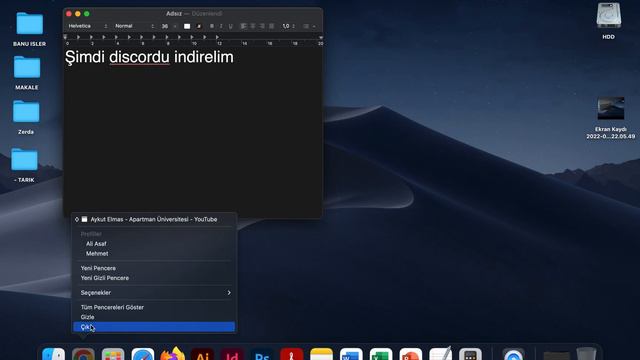Center-align text in TextEdit
The height and width of the screenshot is (360, 640).
253,26
